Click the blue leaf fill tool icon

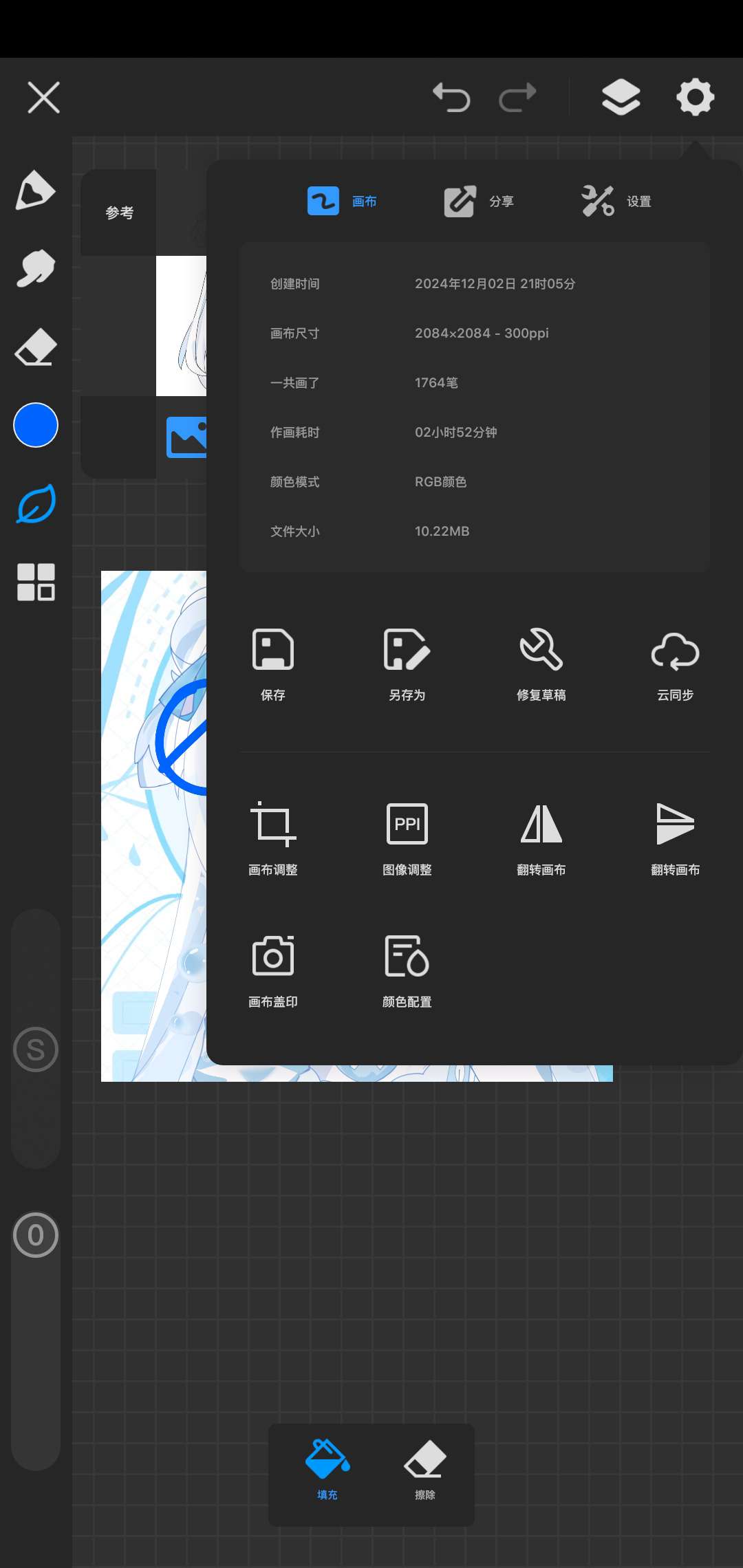(x=36, y=504)
